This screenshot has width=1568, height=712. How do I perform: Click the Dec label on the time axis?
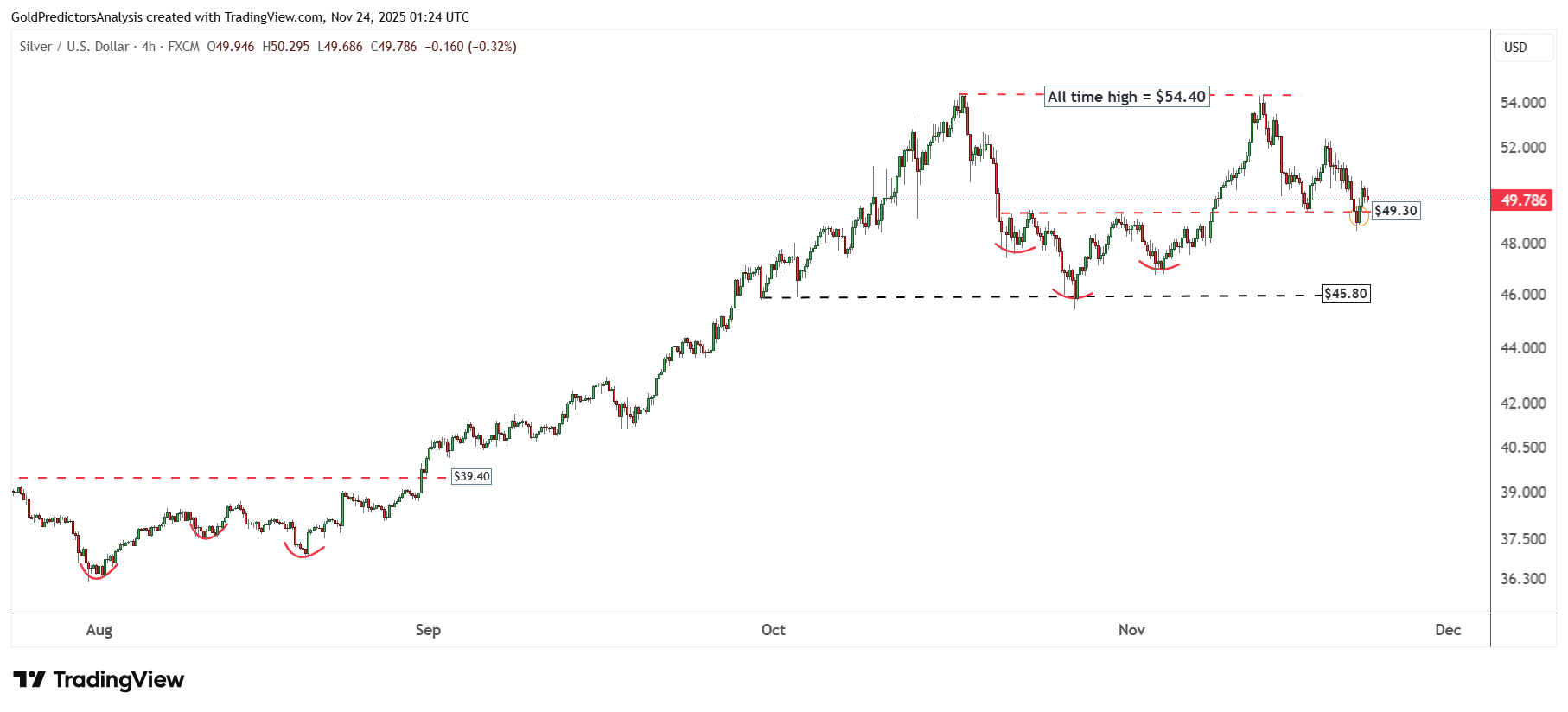[x=1448, y=630]
